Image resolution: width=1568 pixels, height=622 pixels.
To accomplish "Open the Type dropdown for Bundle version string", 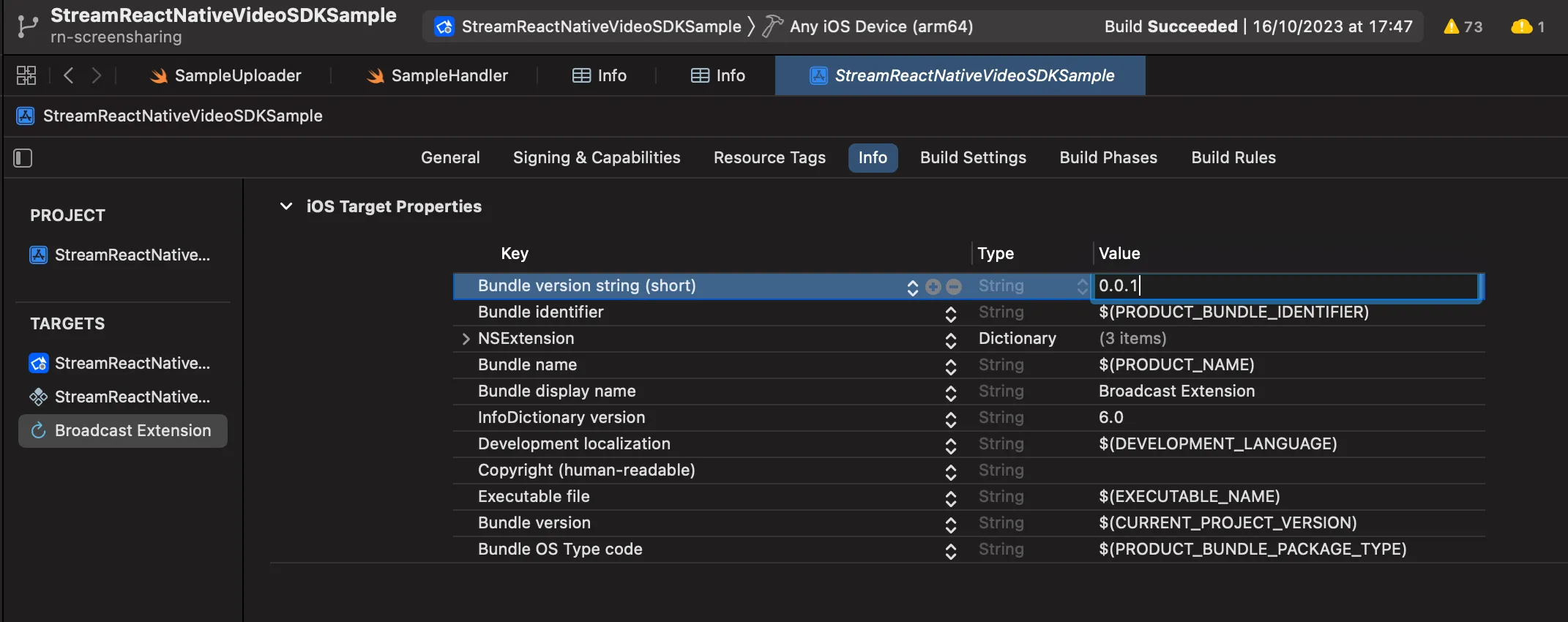I will click(1082, 287).
